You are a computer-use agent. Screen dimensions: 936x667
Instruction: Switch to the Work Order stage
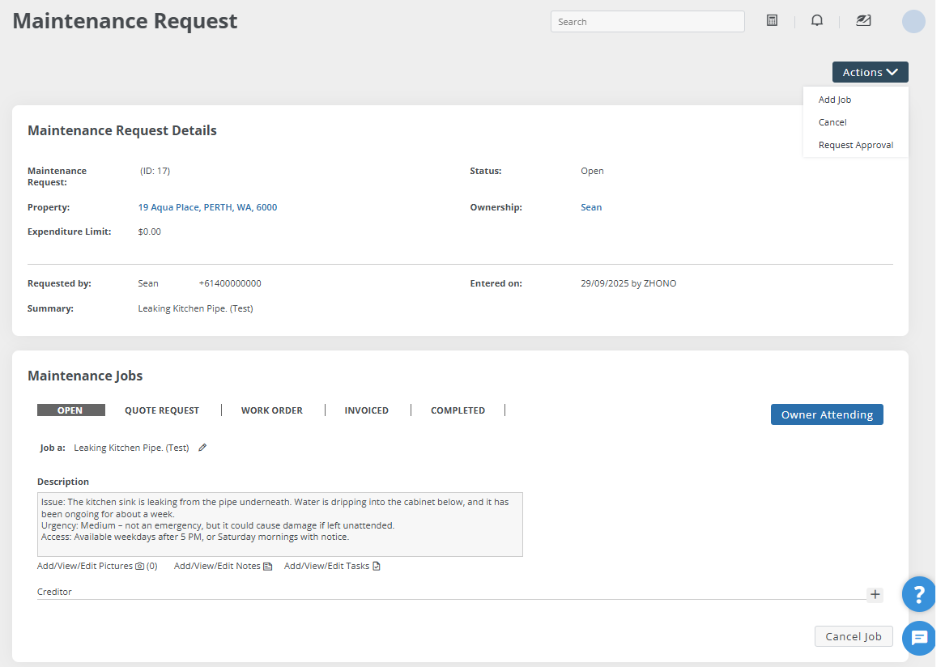point(271,410)
